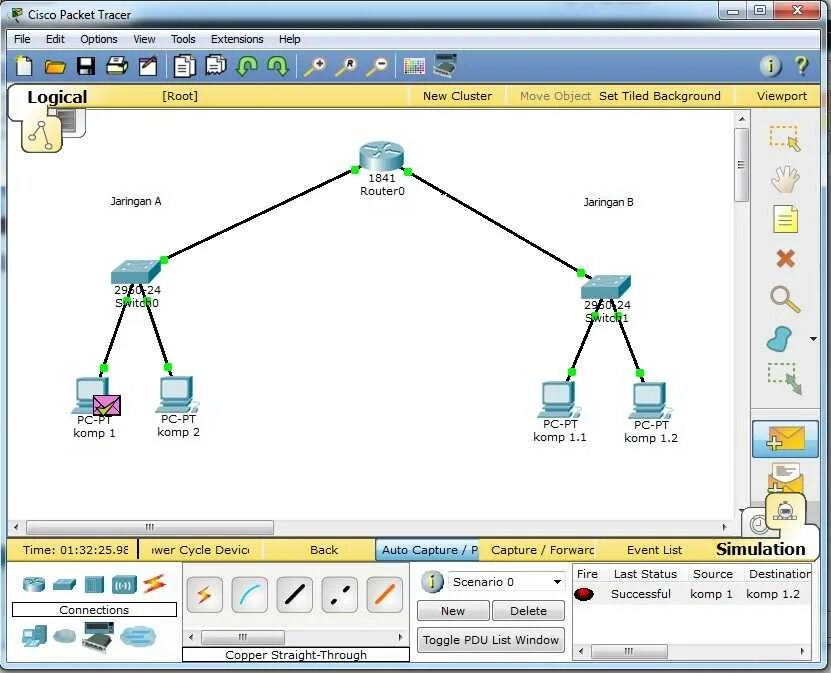Viewport: 831px width, 673px height.
Task: Click the Undo arrow icon
Action: click(x=246, y=66)
